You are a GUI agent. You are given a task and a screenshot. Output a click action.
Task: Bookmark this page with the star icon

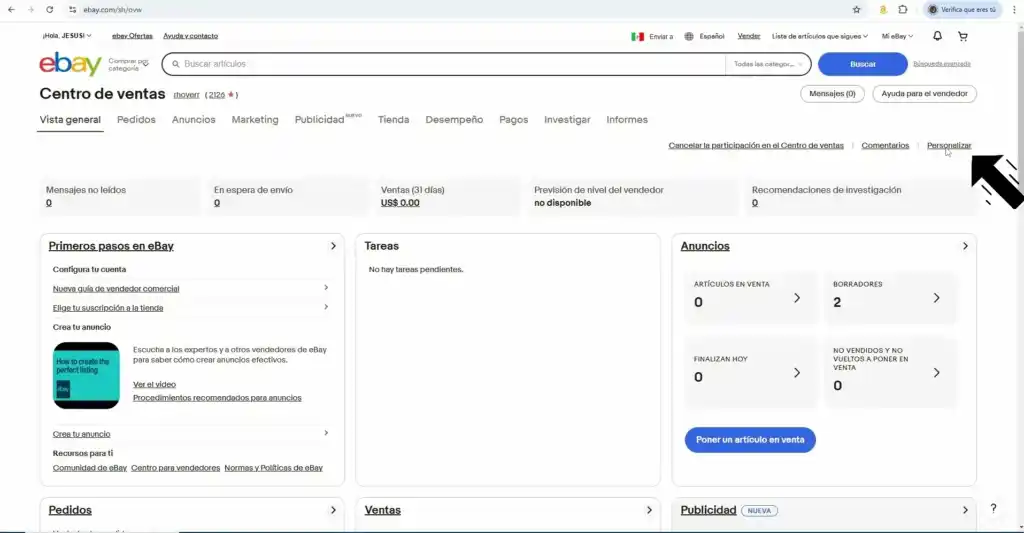pos(857,10)
